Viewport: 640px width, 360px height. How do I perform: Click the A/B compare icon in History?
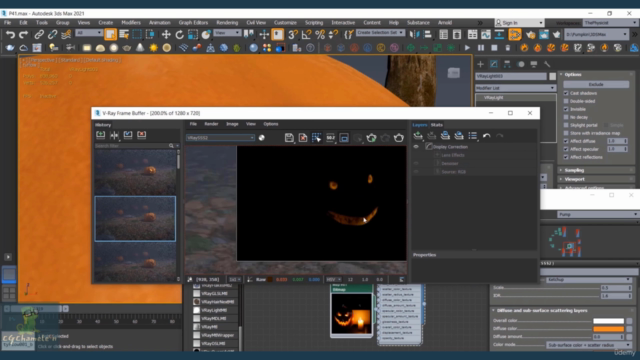(x=114, y=135)
